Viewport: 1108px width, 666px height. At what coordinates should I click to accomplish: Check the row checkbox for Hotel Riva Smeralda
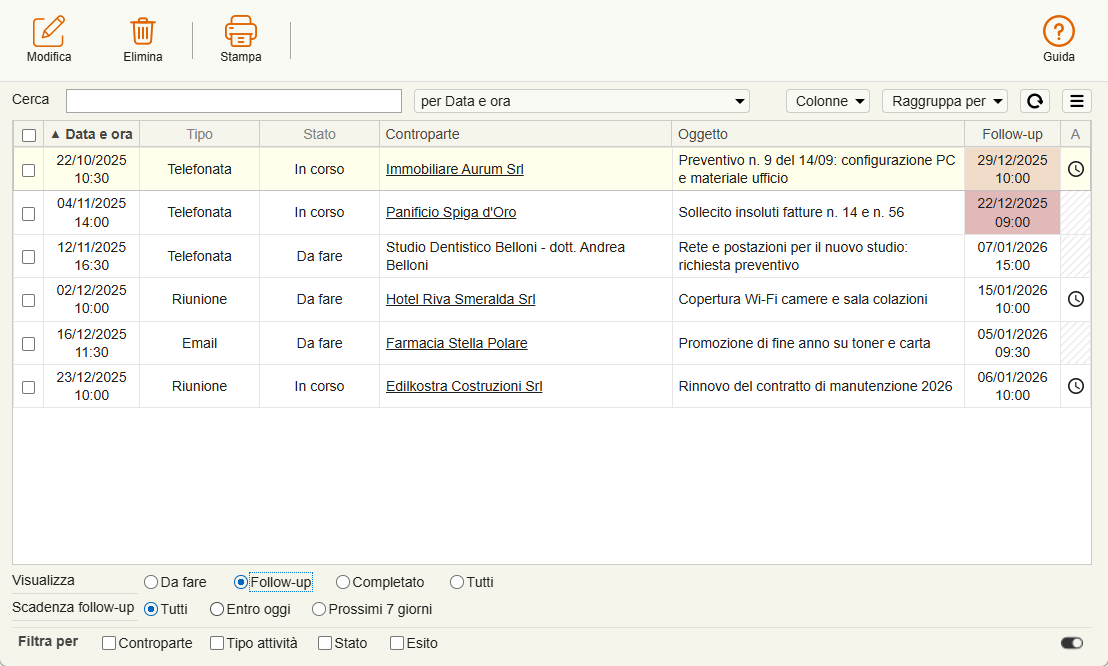point(28,300)
